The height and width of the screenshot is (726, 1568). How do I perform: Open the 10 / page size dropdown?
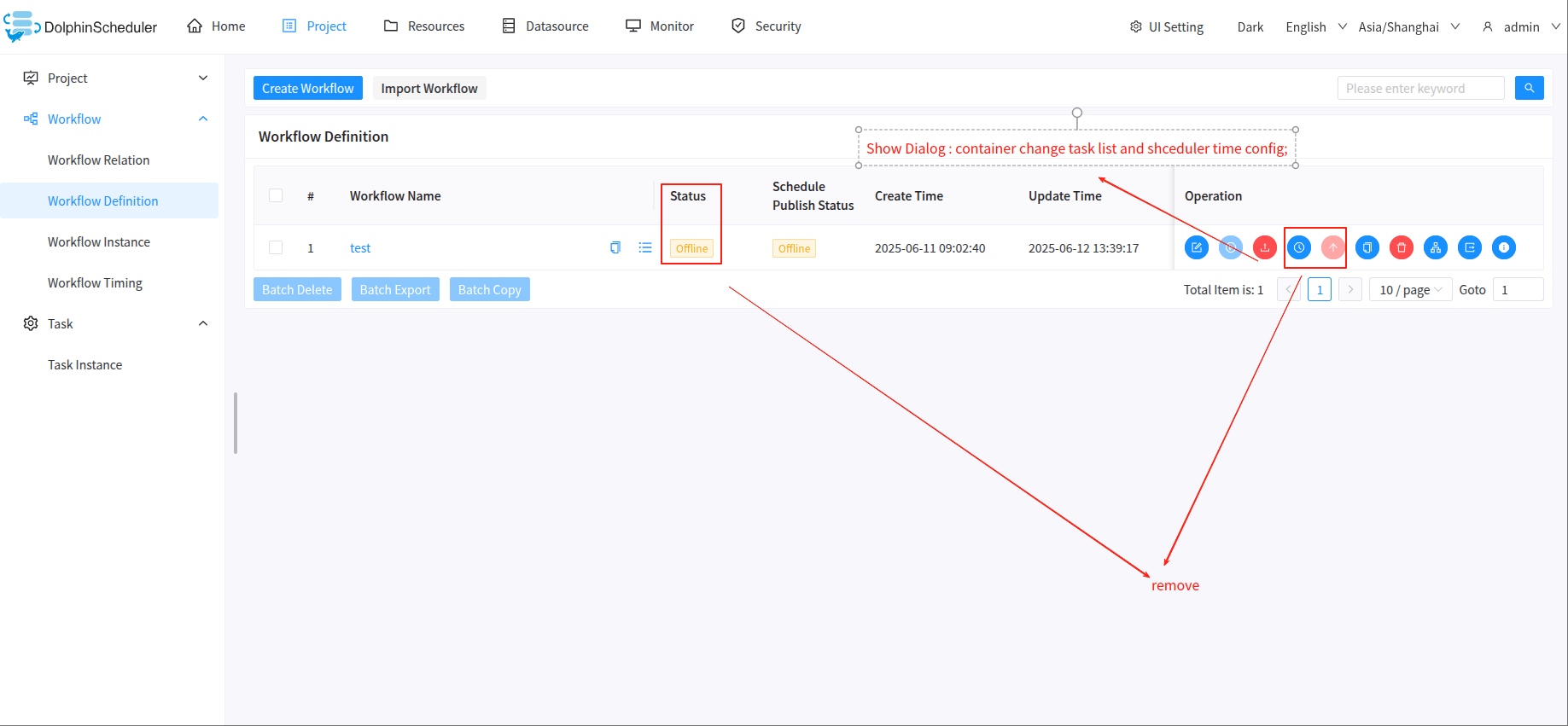click(x=1410, y=290)
